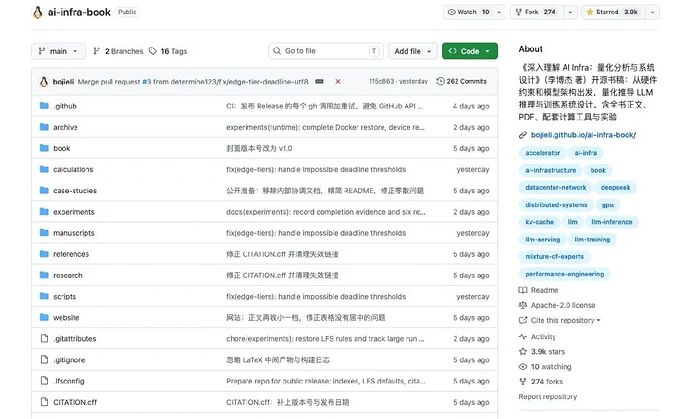Click the .github folder icon
690x419 pixels.
(x=44, y=106)
